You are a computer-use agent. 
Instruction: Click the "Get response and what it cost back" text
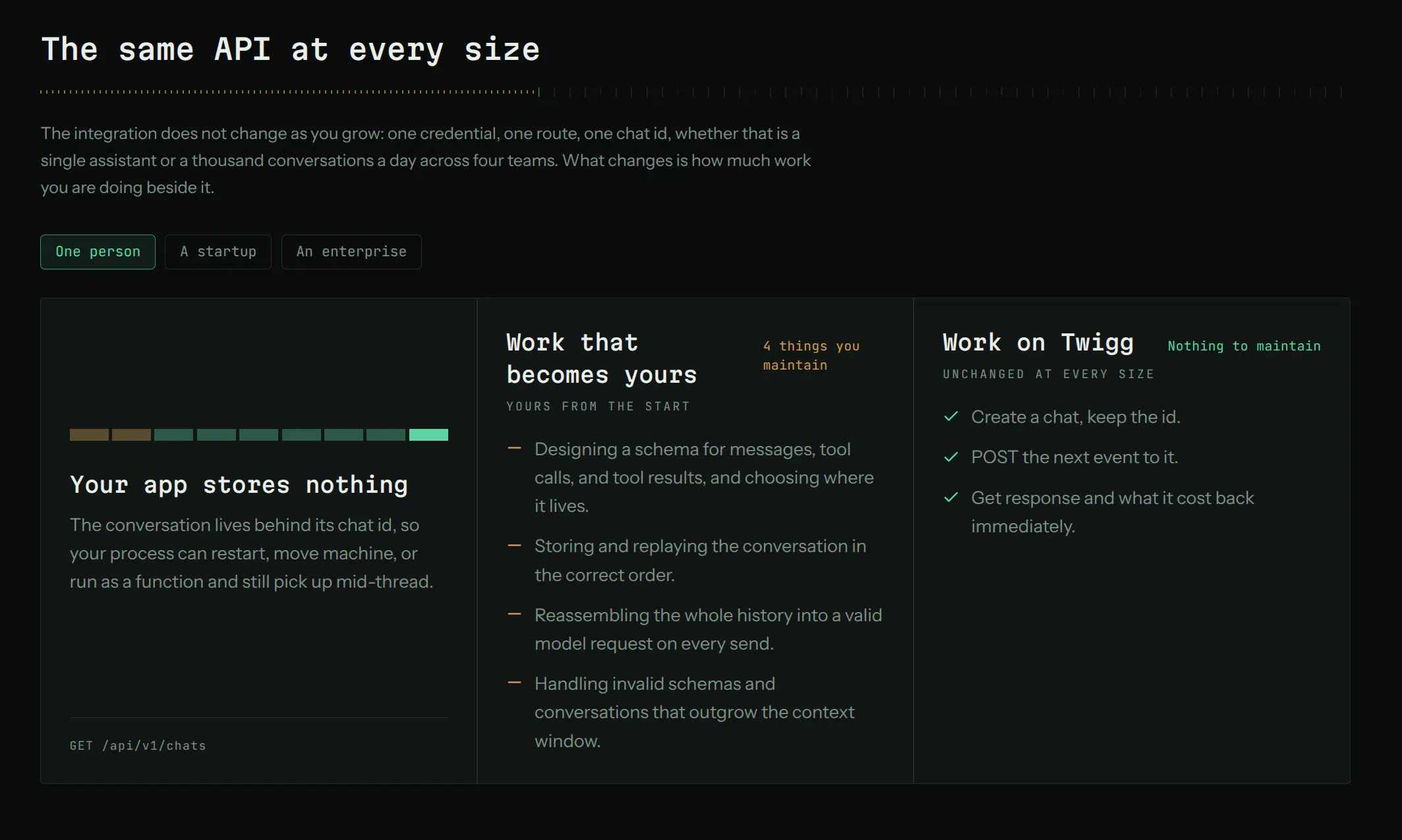[x=1113, y=498]
